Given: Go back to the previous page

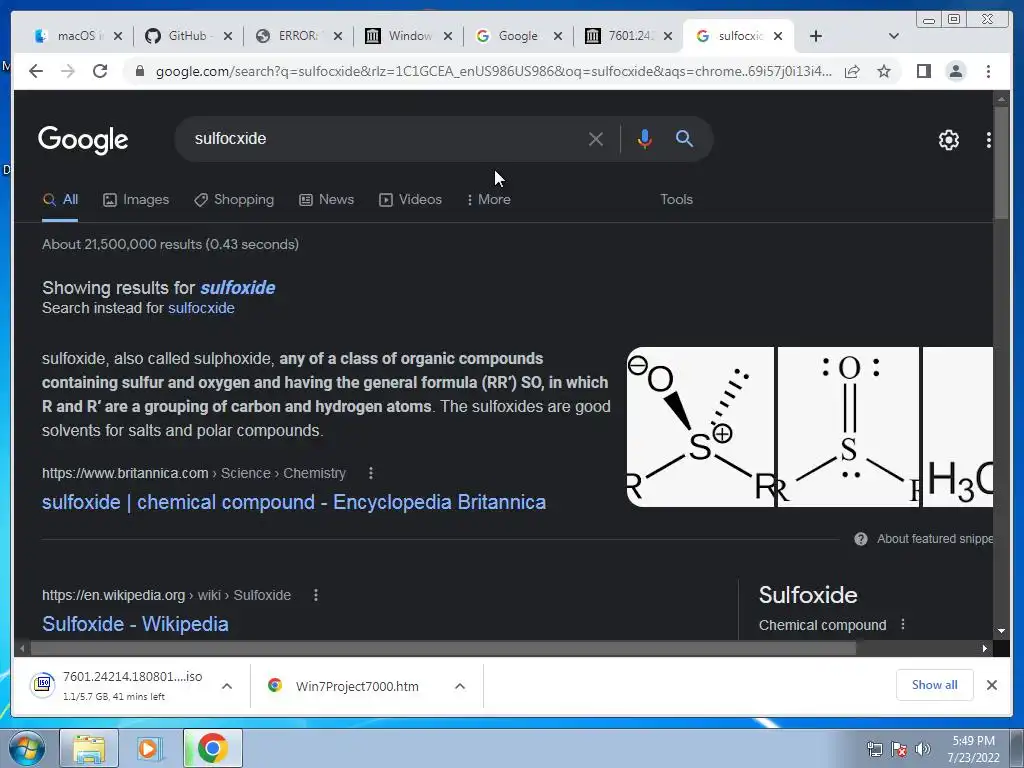Looking at the screenshot, I should click(x=36, y=71).
